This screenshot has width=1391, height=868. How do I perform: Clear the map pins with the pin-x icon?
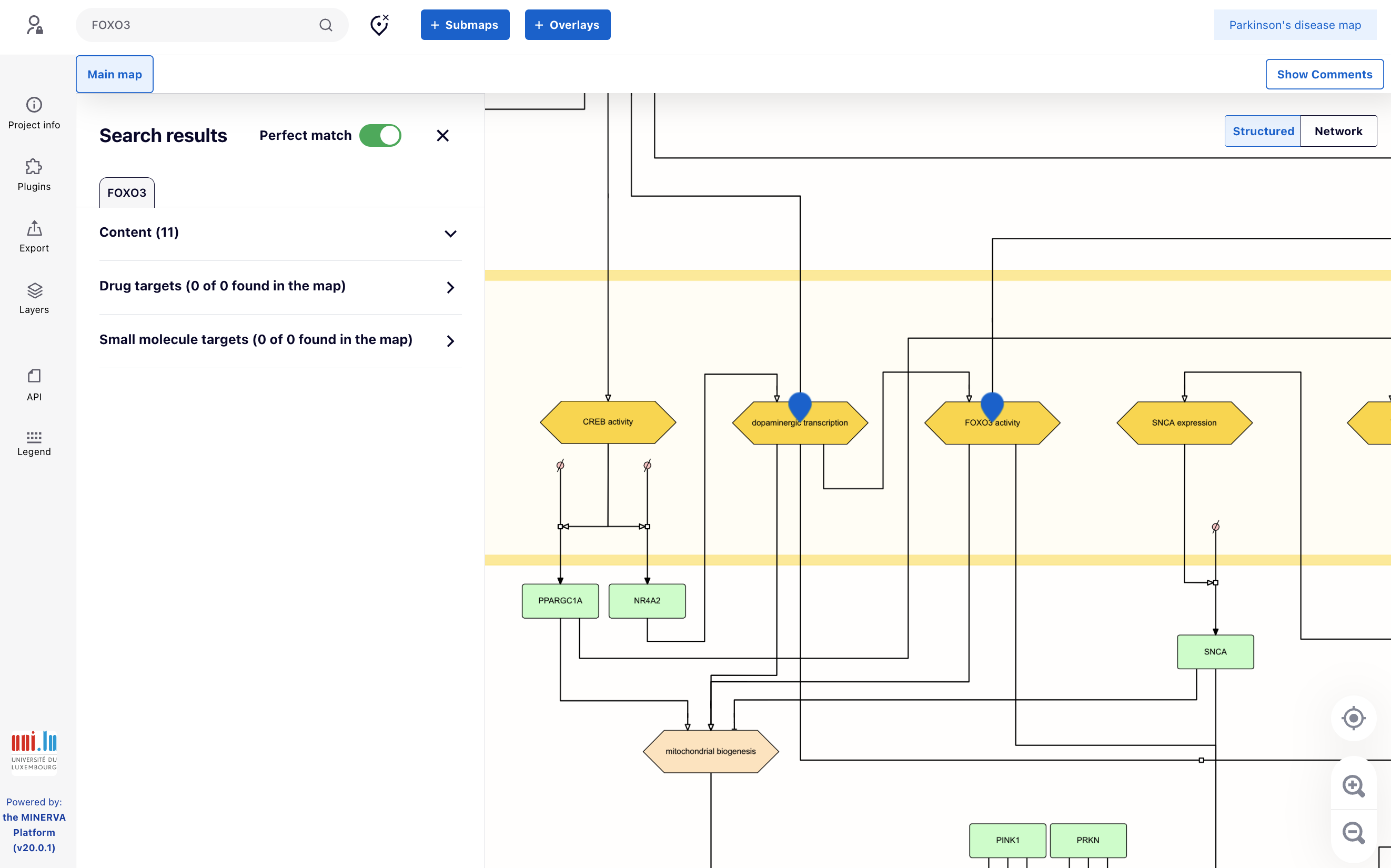(x=379, y=25)
